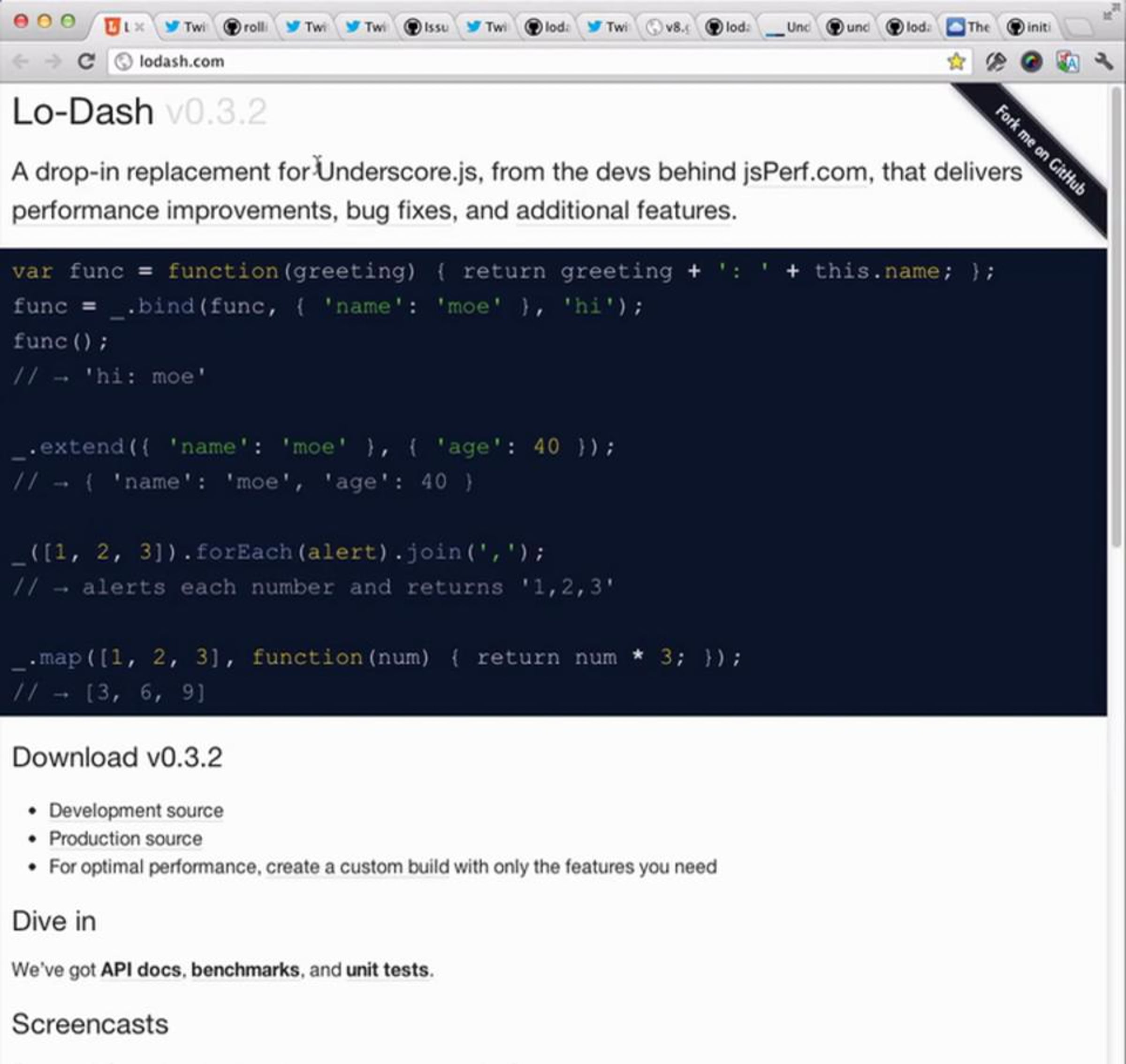Viewport: 1126px width, 1064px height.
Task: Switch to the 'v8.' tab
Action: [668, 27]
